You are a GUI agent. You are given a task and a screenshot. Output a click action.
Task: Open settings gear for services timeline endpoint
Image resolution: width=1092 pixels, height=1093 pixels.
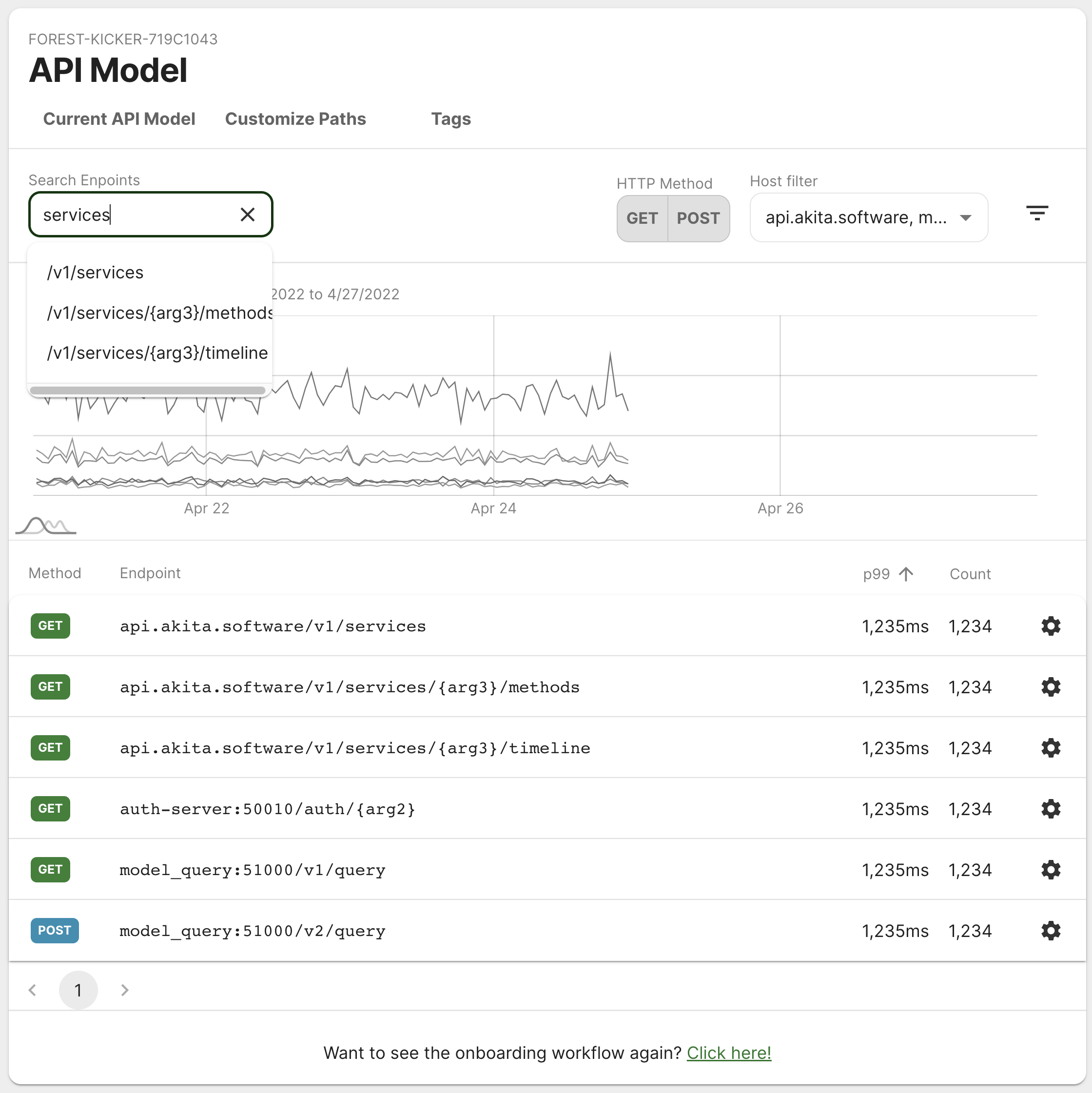click(1050, 748)
